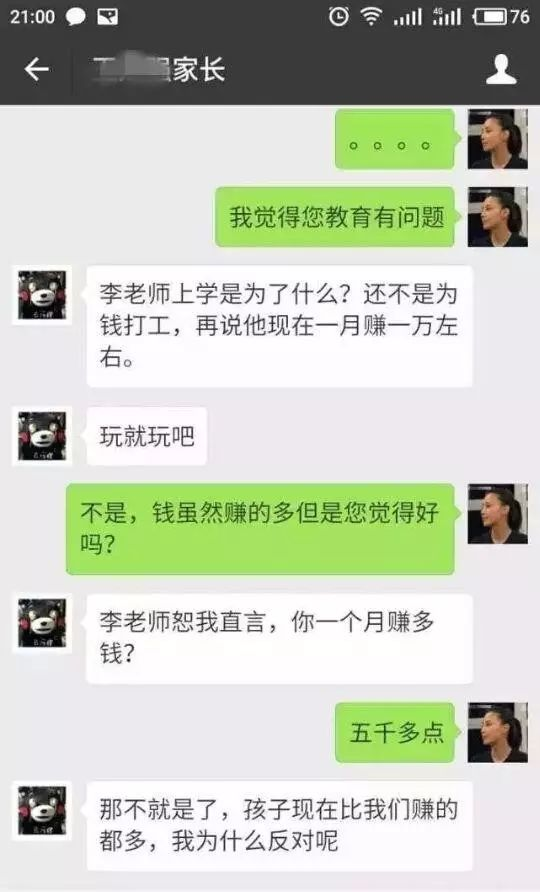Open the contact profile icon
The image size is (540, 892).
pos(501,69)
